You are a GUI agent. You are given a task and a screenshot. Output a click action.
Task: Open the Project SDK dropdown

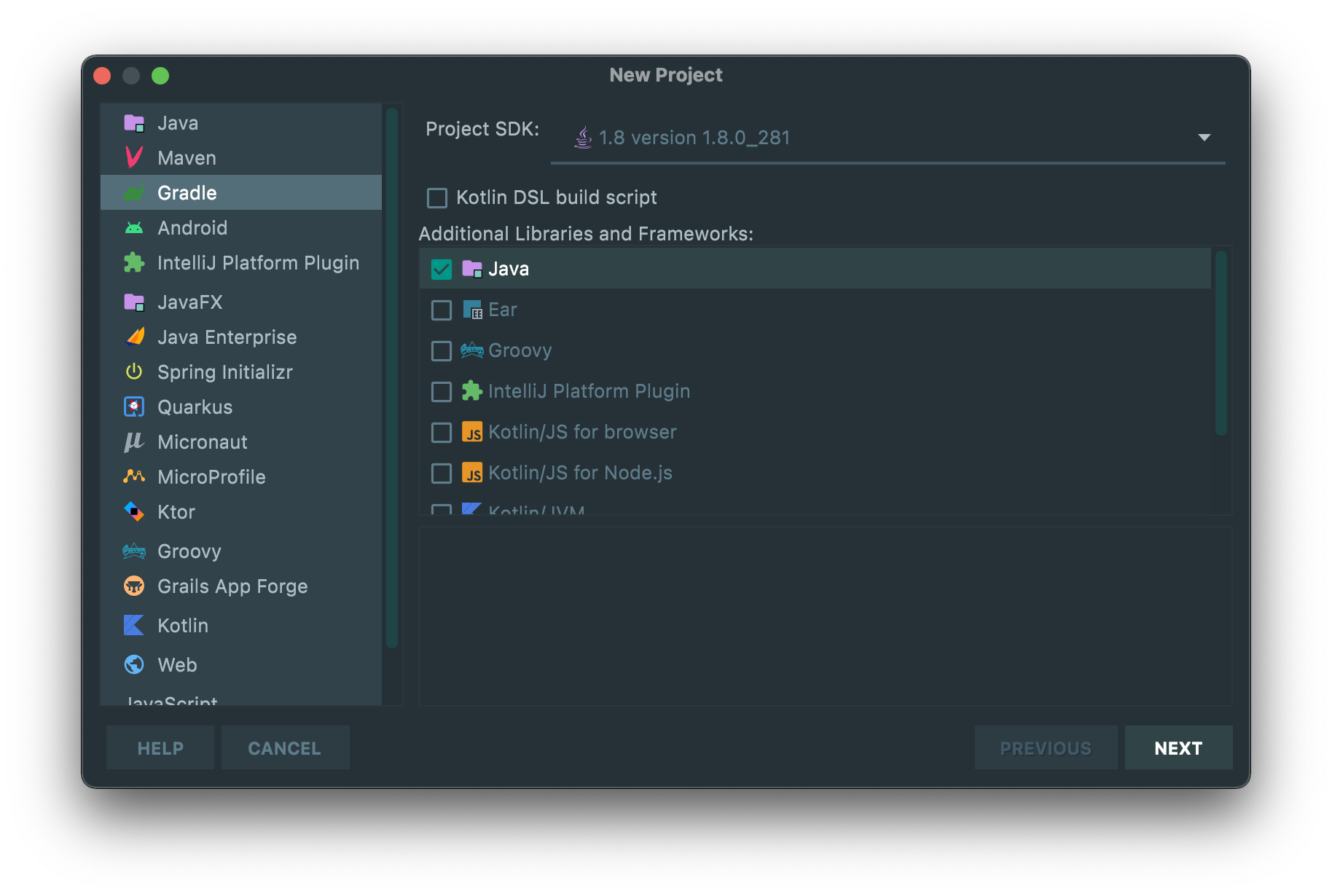(1206, 137)
